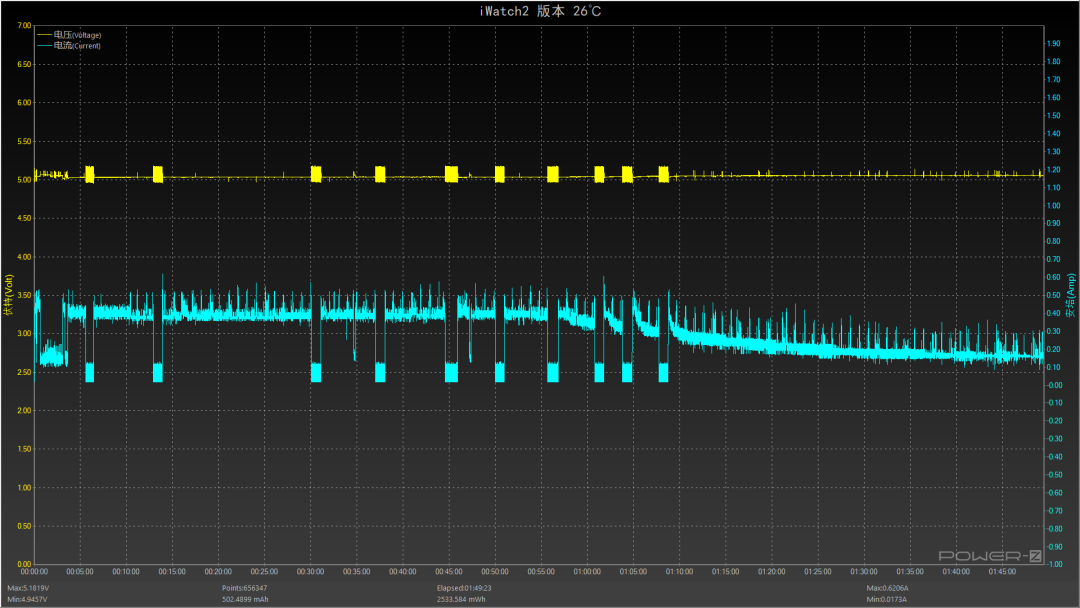
Task: Click the -1.00 current axis tick
Action: 1055,565
